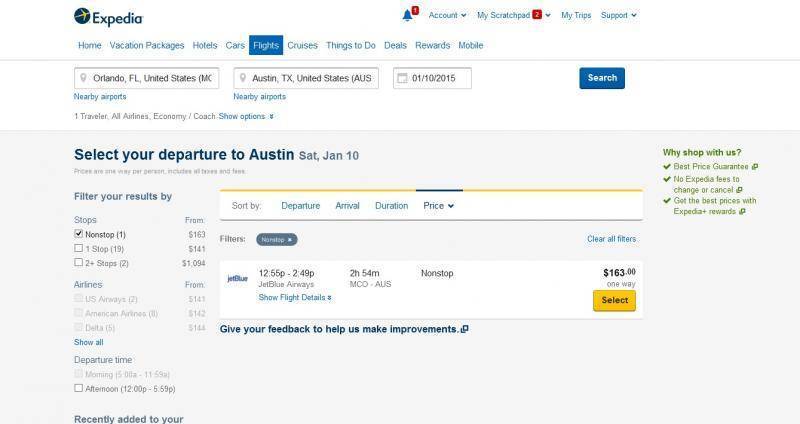Open feedback external link icon
The width and height of the screenshot is (800, 424).
(464, 329)
